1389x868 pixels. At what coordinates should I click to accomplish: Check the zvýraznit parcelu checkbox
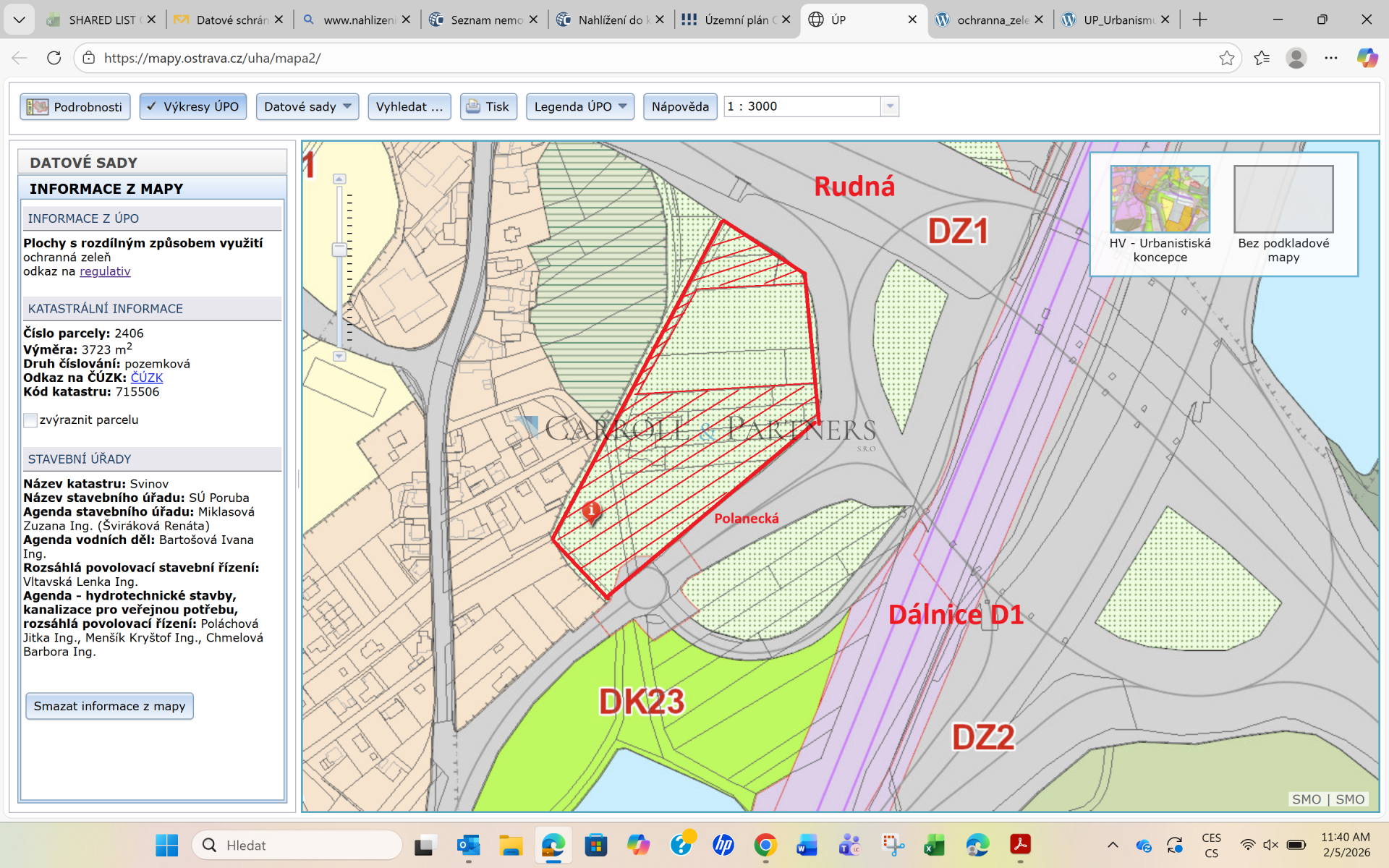click(x=30, y=420)
